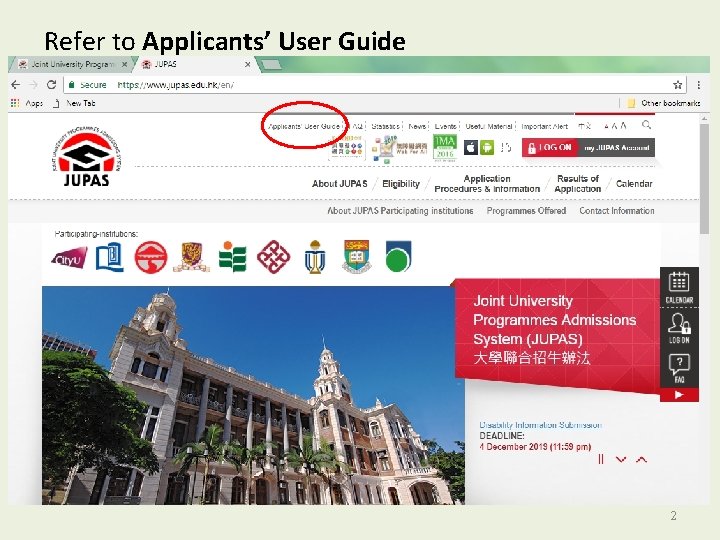Click the HKUST sundial logo

(315, 257)
